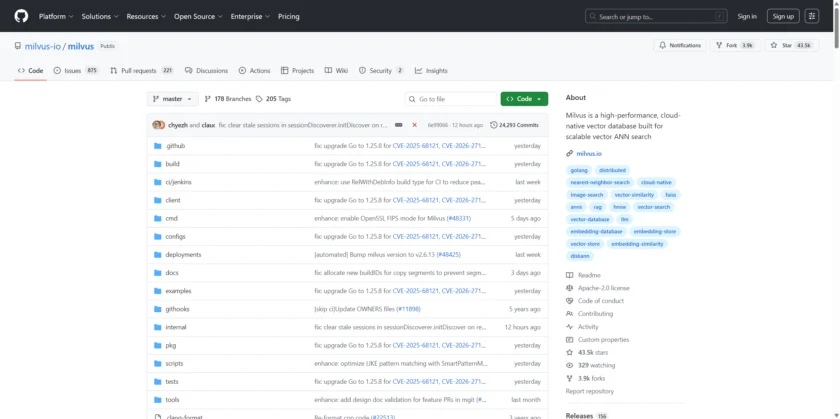Screen dimensions: 840x419
Task: Click the client folder icon
Action: click(158, 200)
